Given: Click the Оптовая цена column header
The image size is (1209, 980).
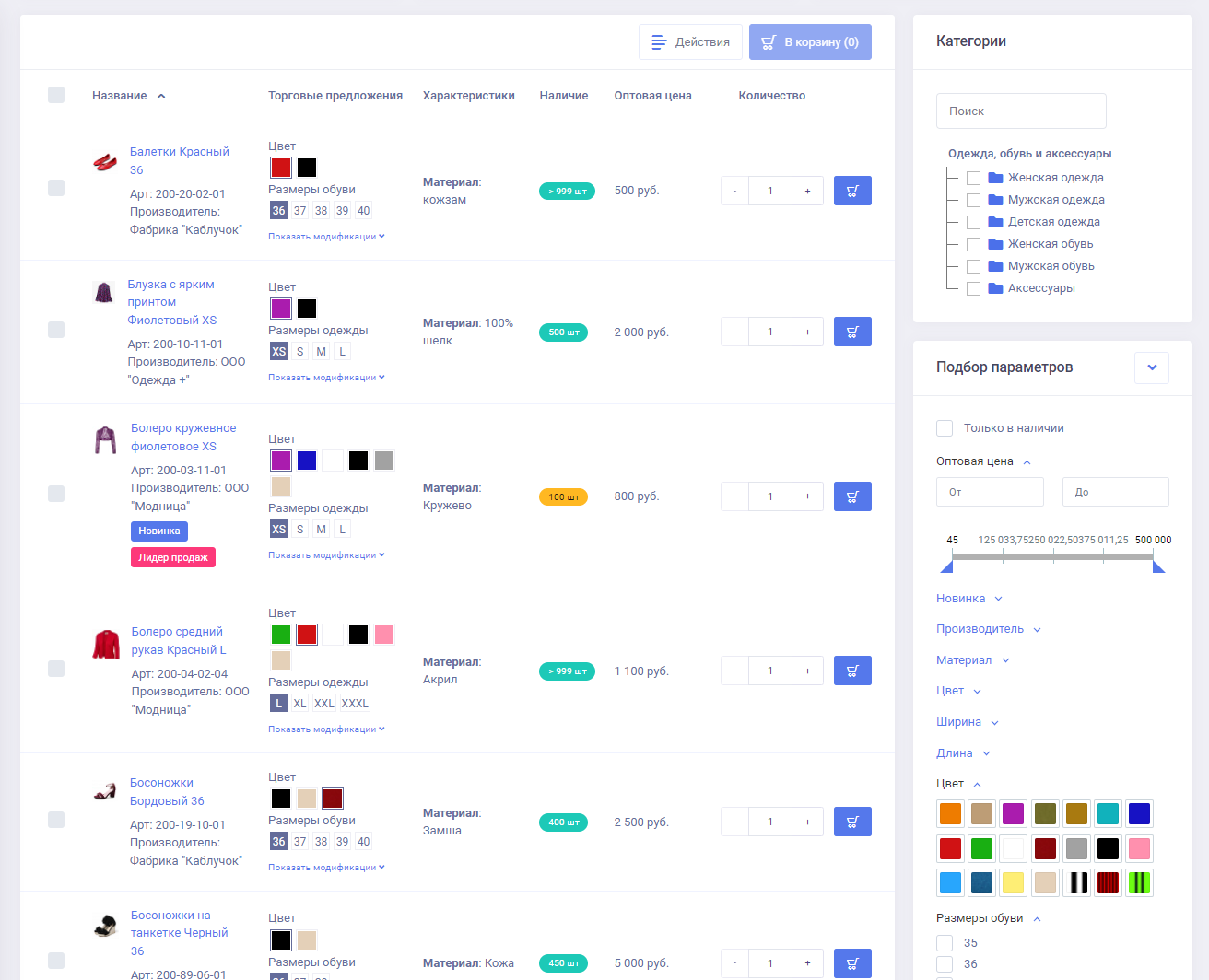Looking at the screenshot, I should pos(652,96).
